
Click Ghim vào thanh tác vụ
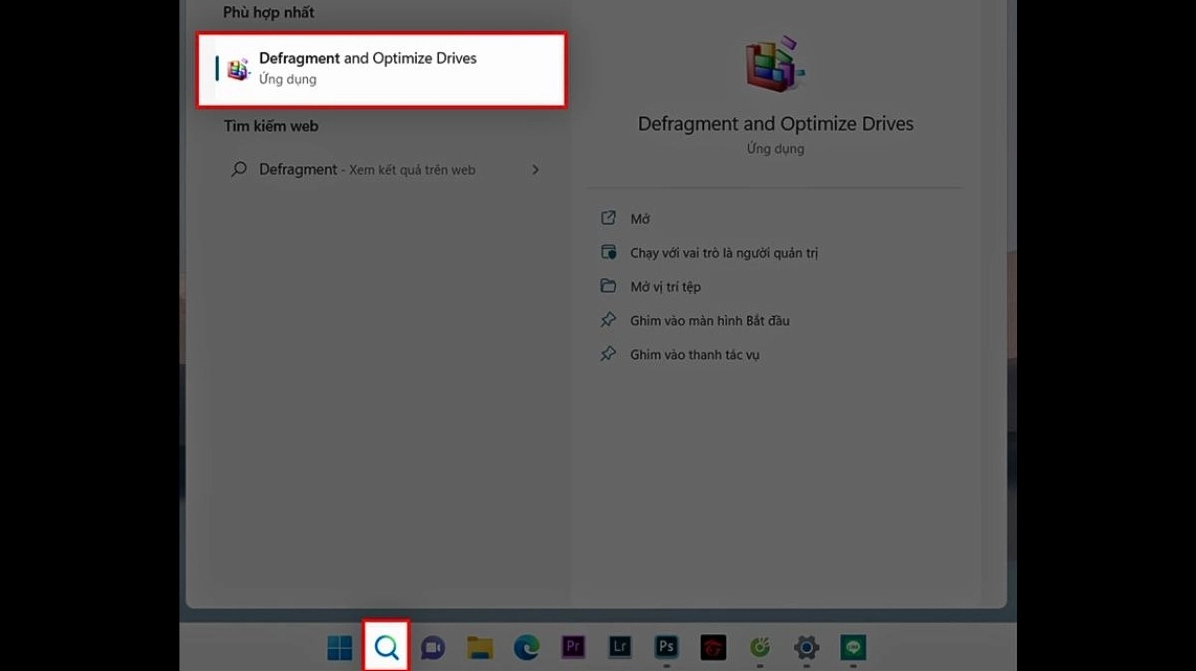(692, 354)
